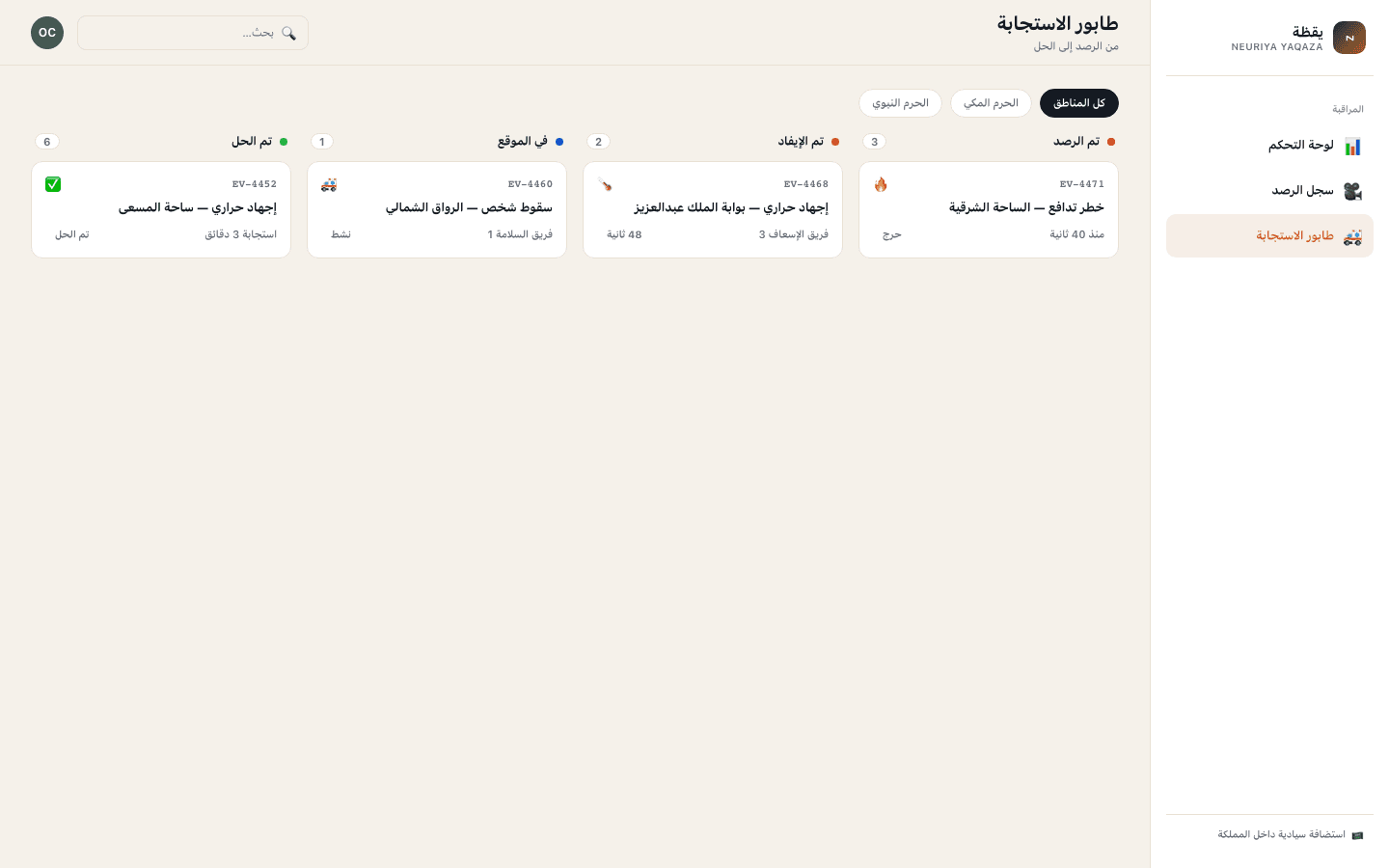
Task: Click the بحث search field
Action: pyautogui.click(x=193, y=33)
